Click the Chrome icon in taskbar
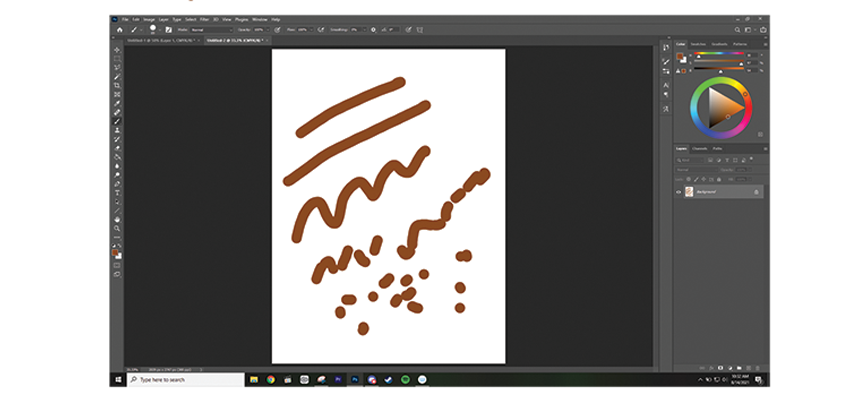 point(271,379)
